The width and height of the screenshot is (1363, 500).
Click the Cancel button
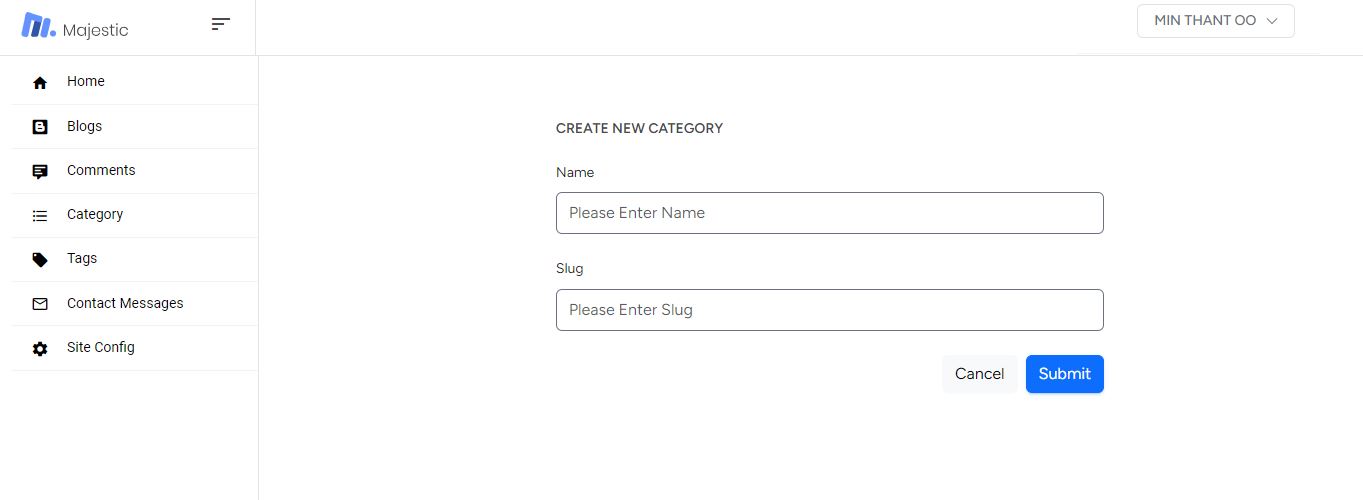click(979, 374)
